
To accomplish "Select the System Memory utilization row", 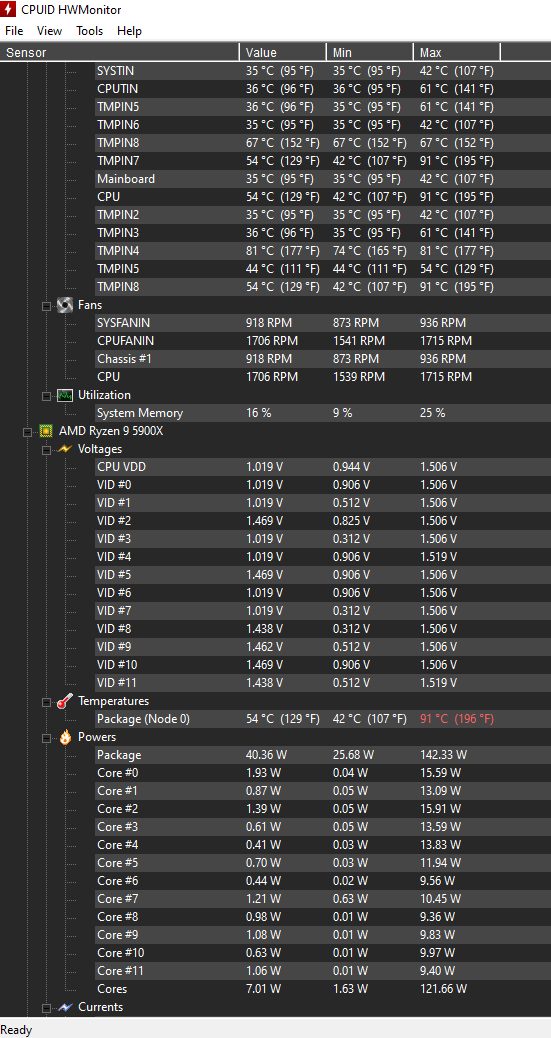I will [323, 413].
